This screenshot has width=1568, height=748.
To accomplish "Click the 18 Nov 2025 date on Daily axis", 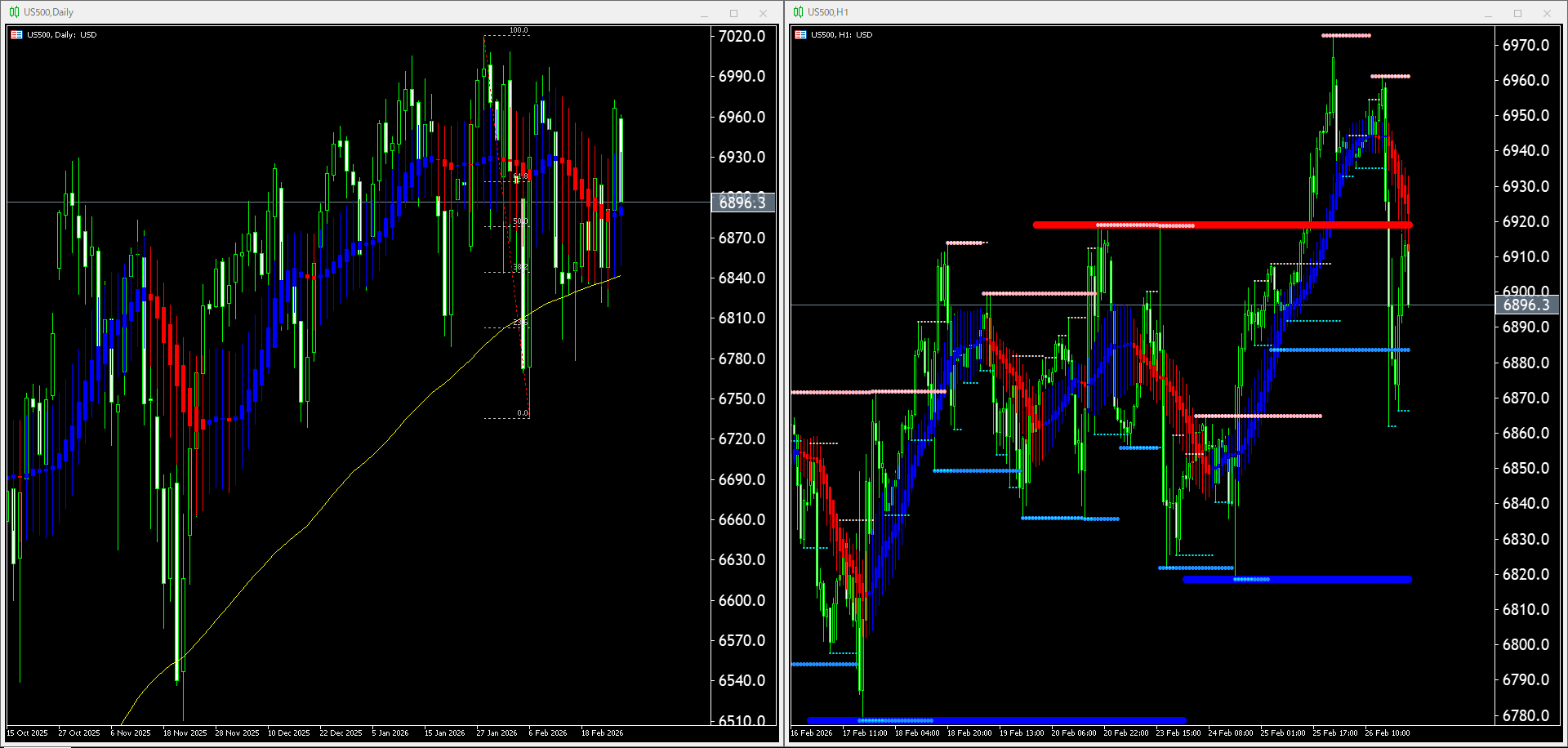I will (x=185, y=733).
